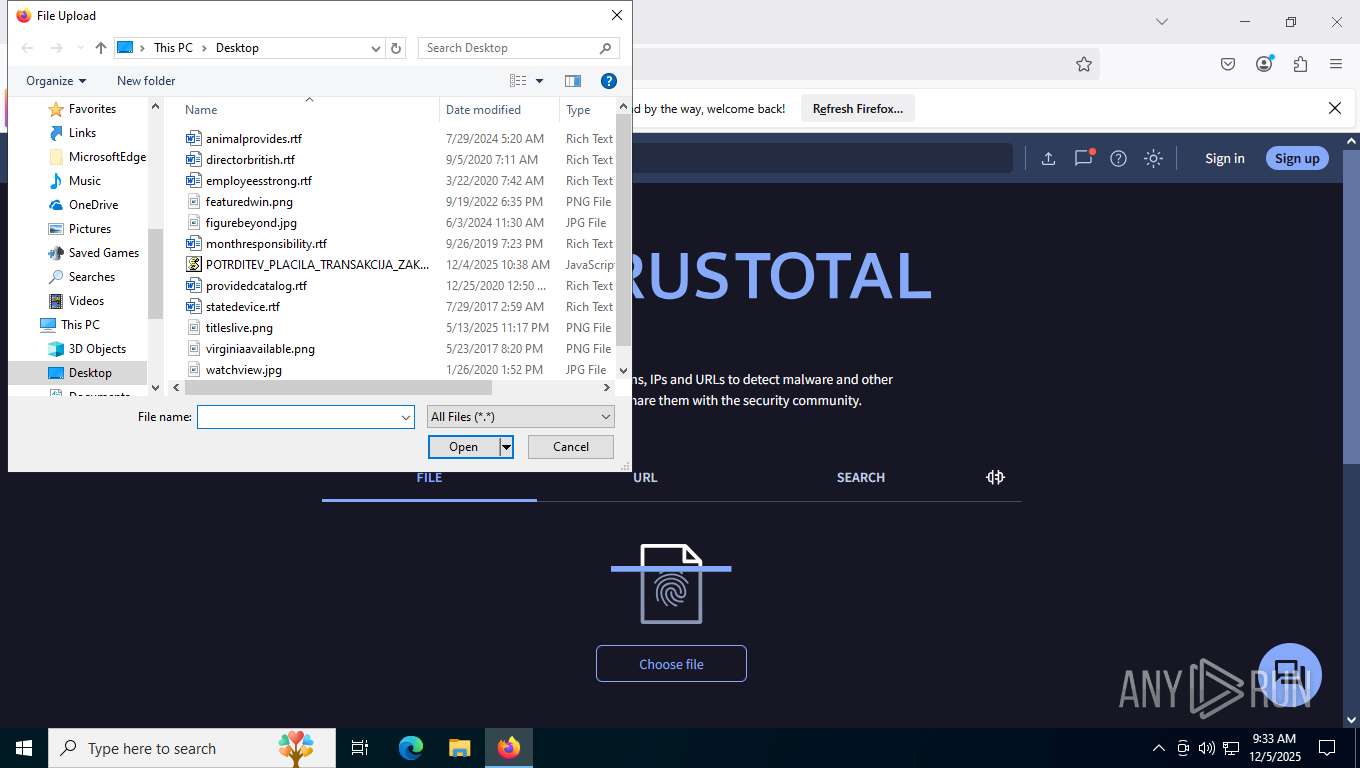Open Firefox extensions icon
Screen dimensions: 1360x768
click(1300, 64)
